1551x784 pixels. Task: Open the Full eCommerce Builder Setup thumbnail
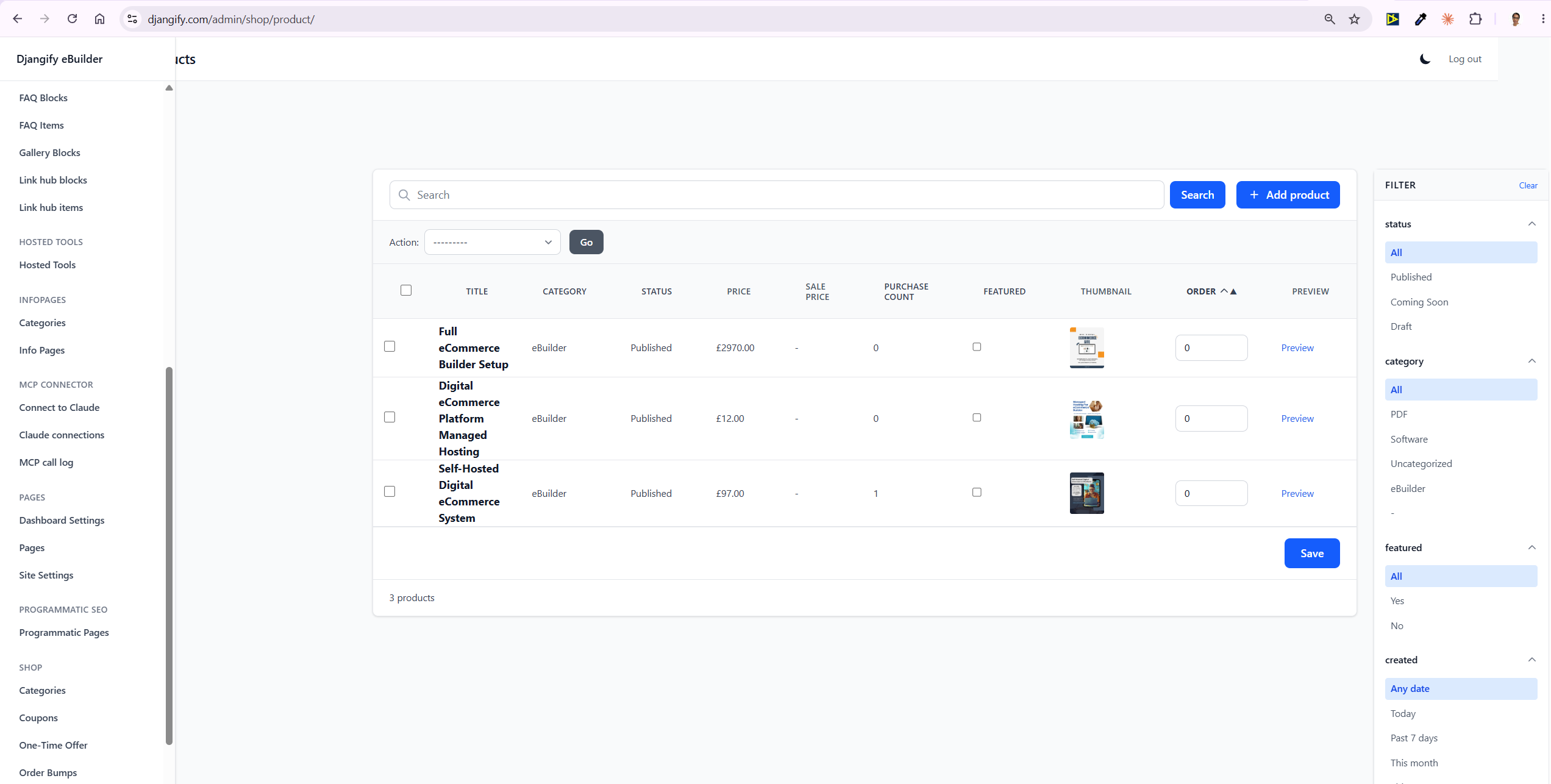1086,347
